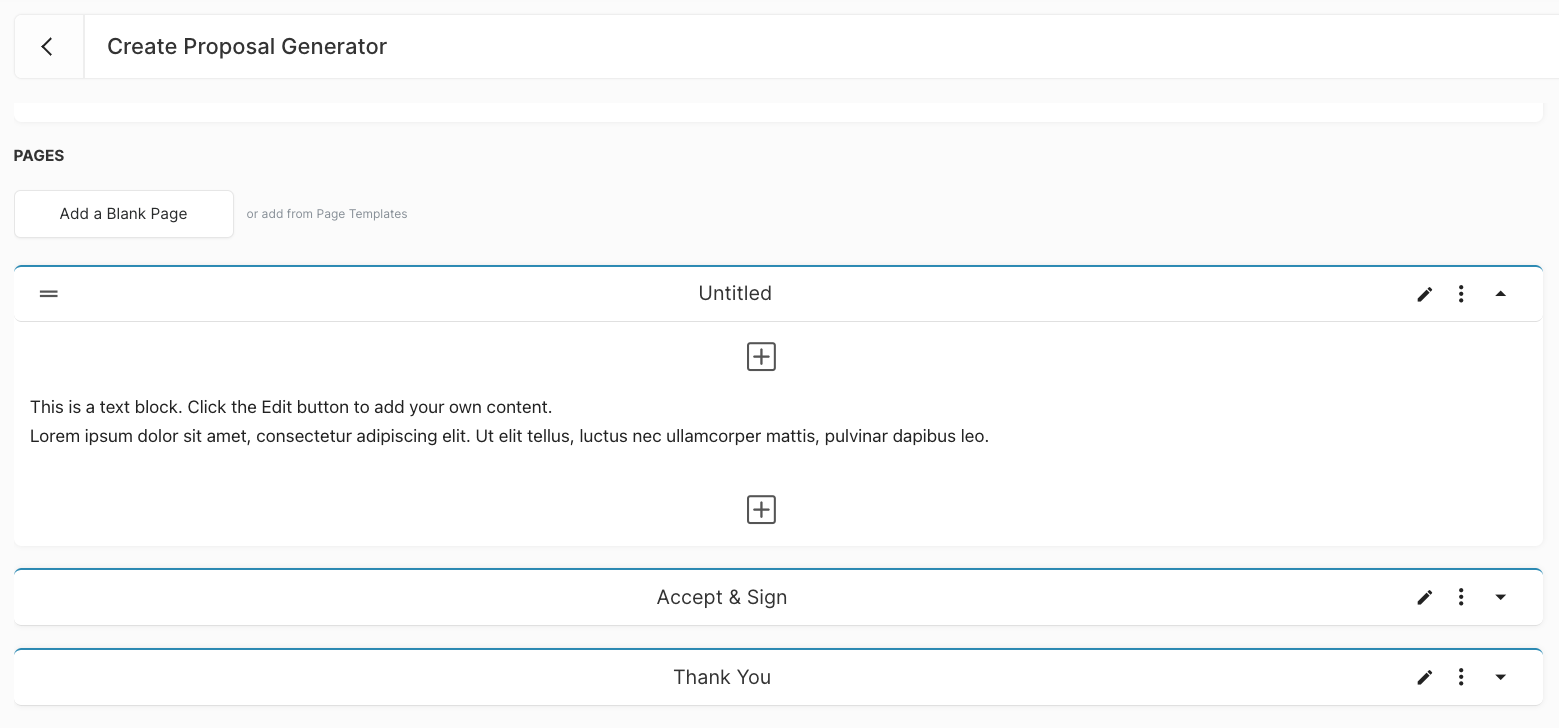Select the Lorem ipsum paragraph text
The width and height of the screenshot is (1559, 728).
point(509,436)
